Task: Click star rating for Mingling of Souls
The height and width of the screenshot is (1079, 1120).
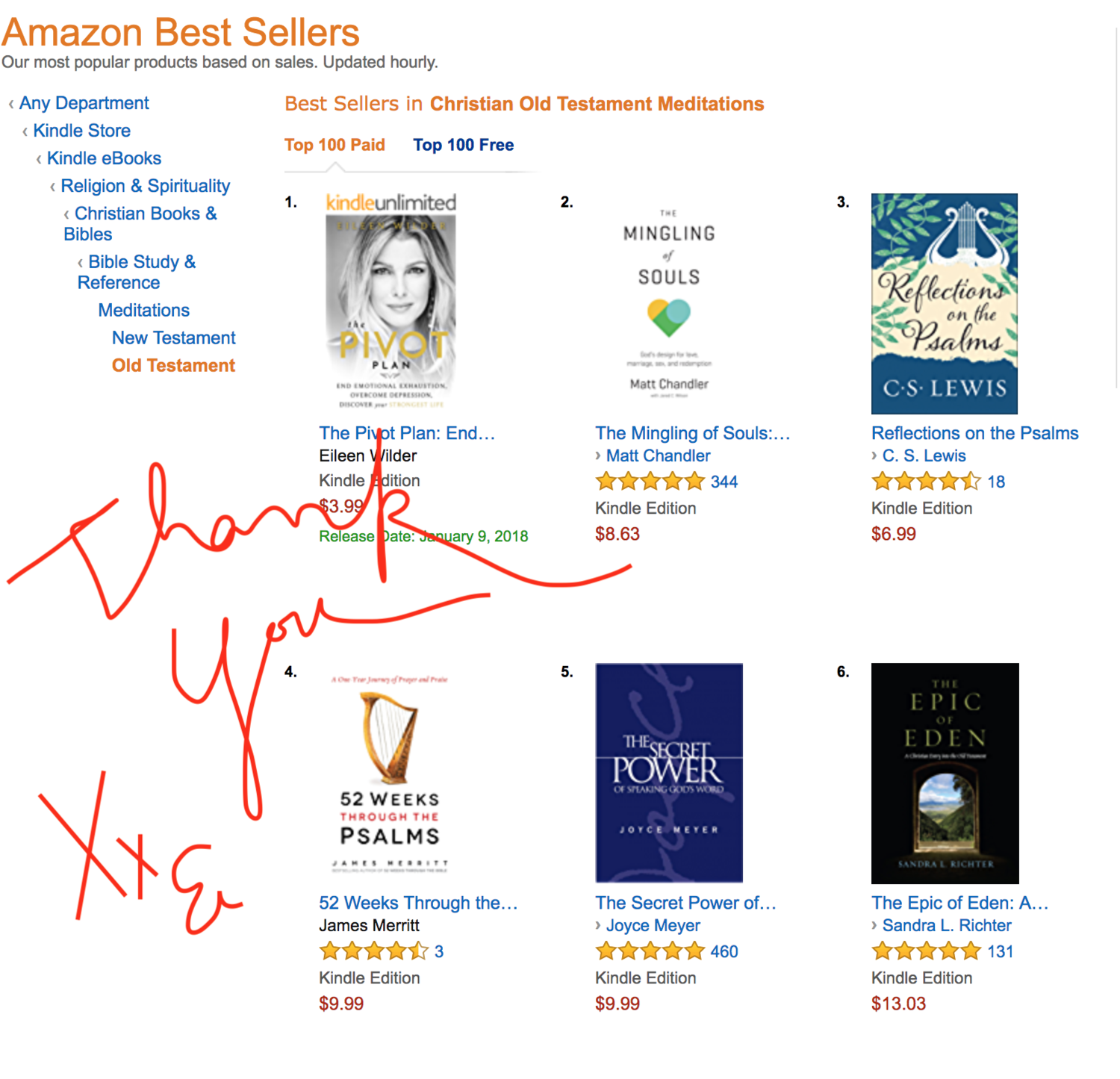Action: (650, 482)
